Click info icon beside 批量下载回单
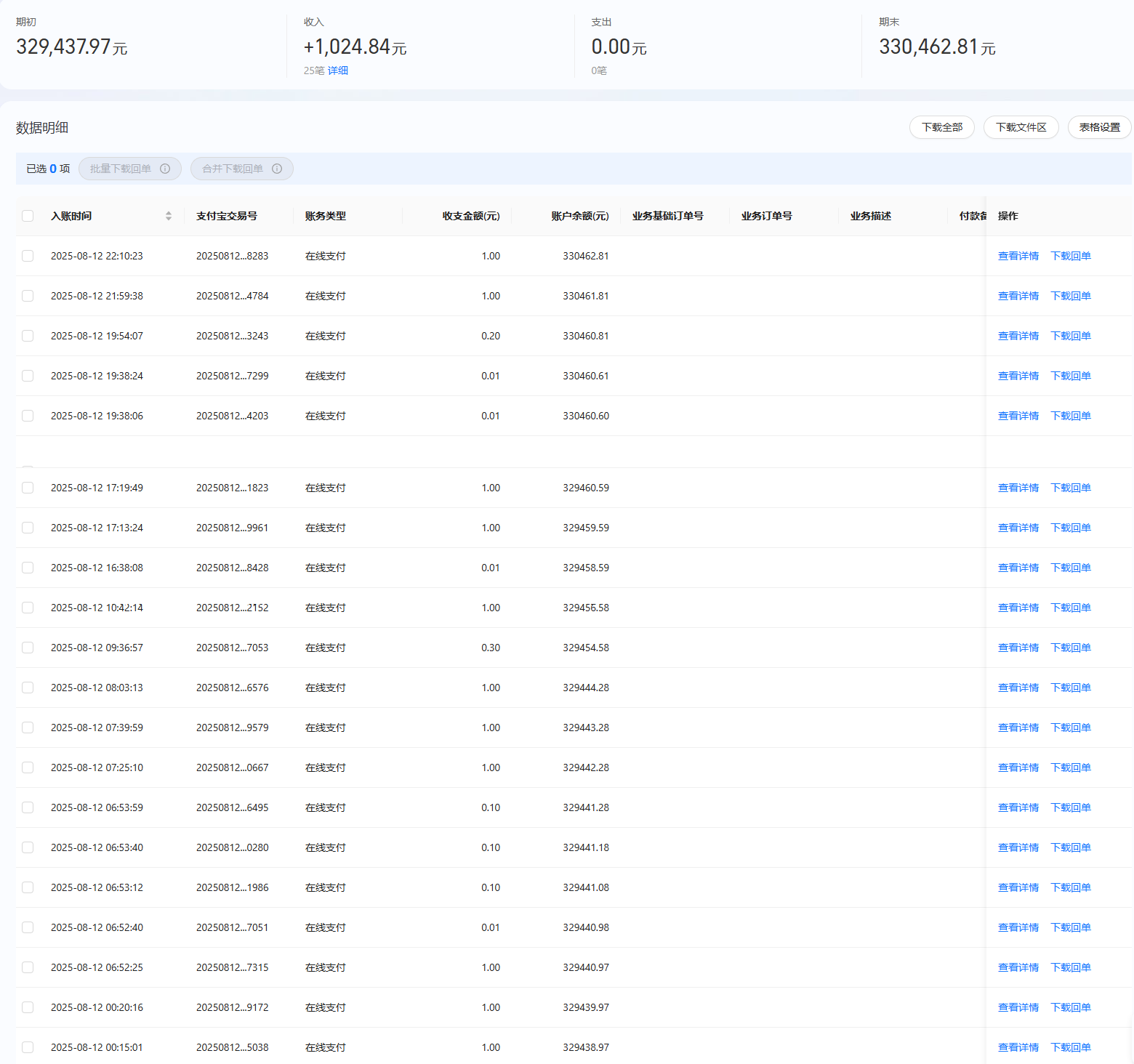 [x=165, y=169]
